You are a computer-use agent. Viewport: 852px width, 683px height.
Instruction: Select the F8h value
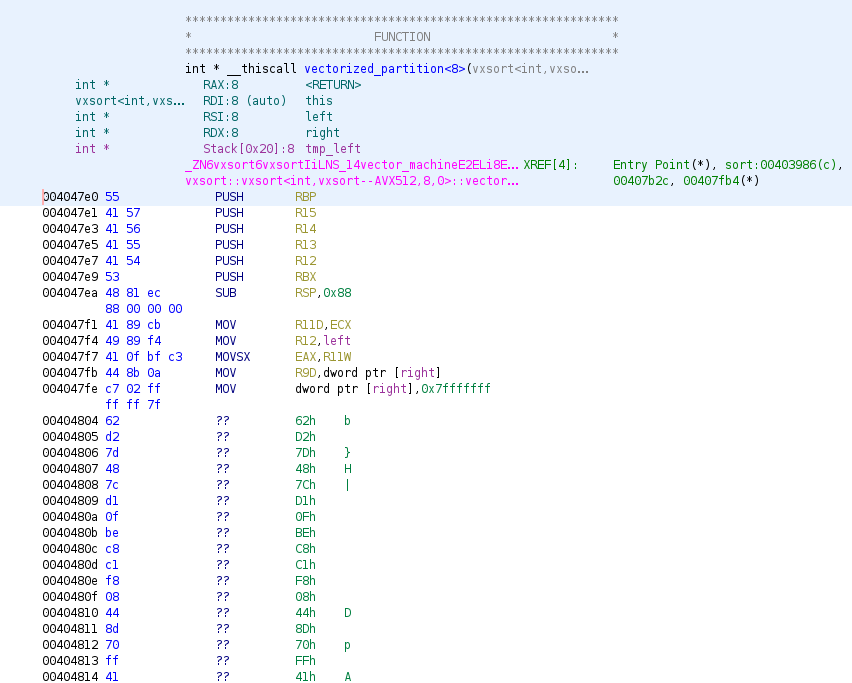[x=305, y=581]
